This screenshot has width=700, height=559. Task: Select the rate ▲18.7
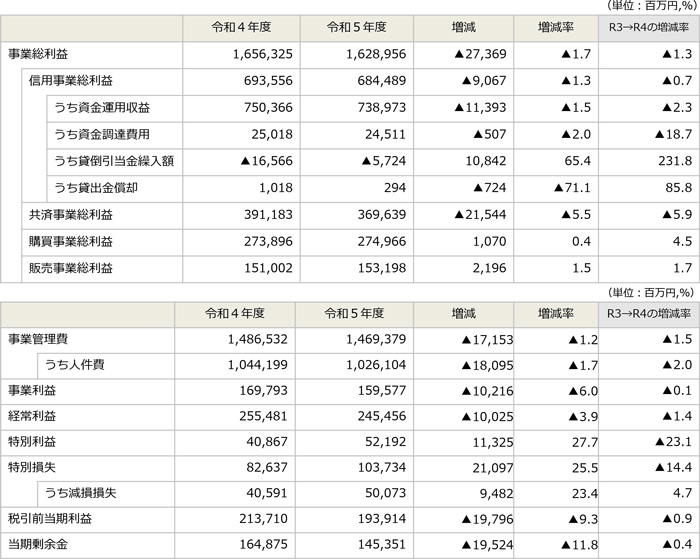click(x=673, y=134)
